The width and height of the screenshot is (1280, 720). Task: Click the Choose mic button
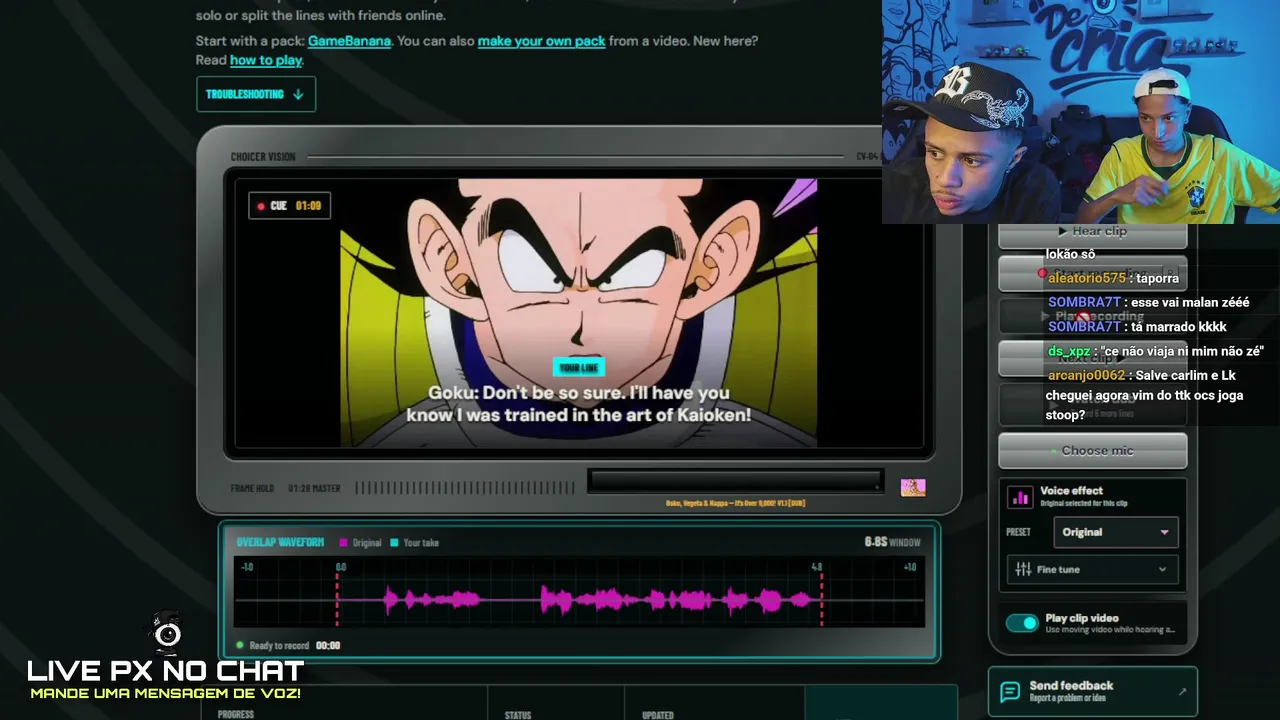pyautogui.click(x=1092, y=451)
